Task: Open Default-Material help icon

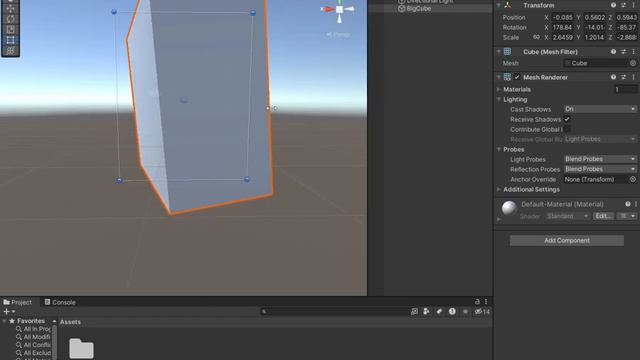Action: coord(628,204)
